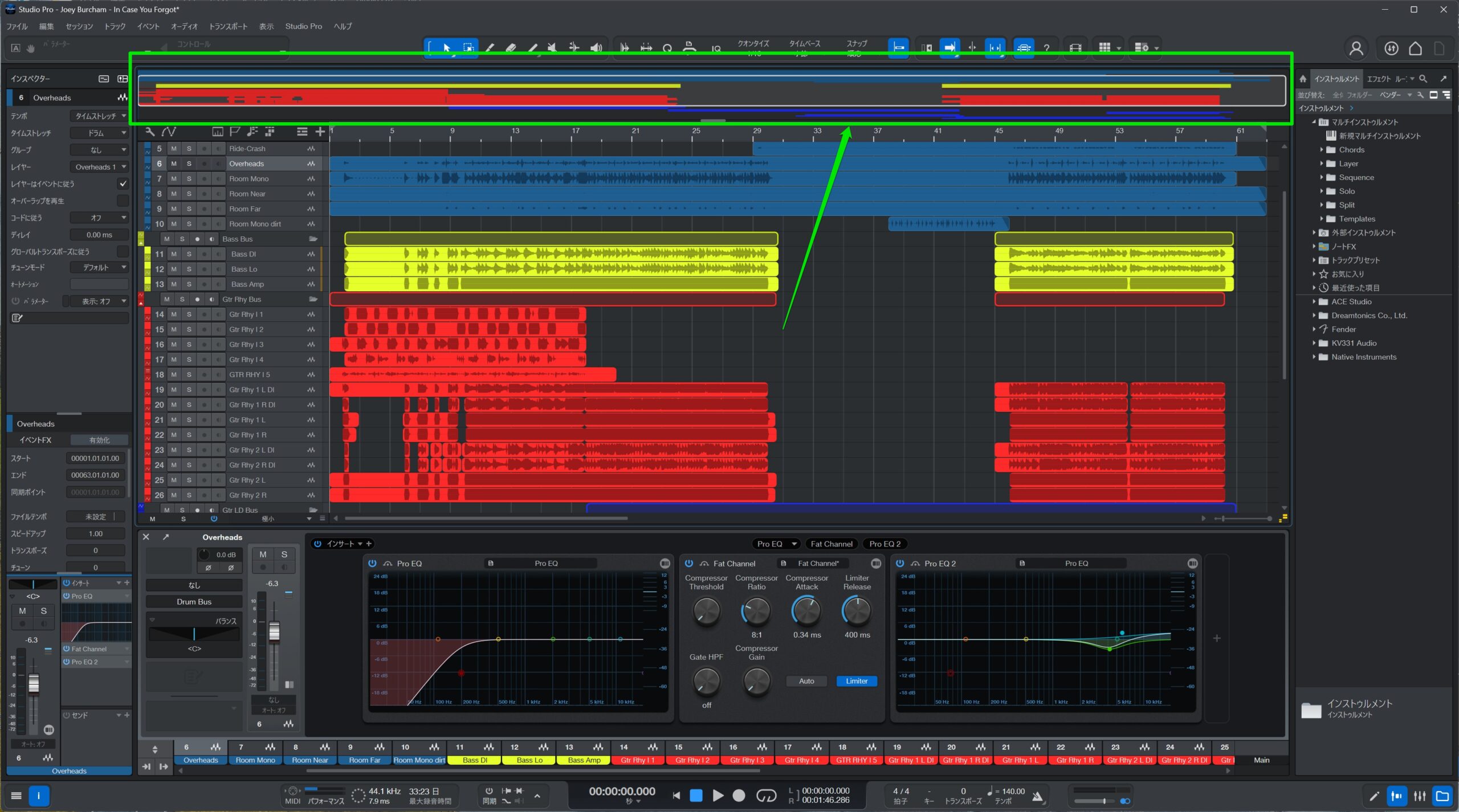1459x812 pixels.
Task: Click the add track plus icon
Action: pyautogui.click(x=320, y=132)
